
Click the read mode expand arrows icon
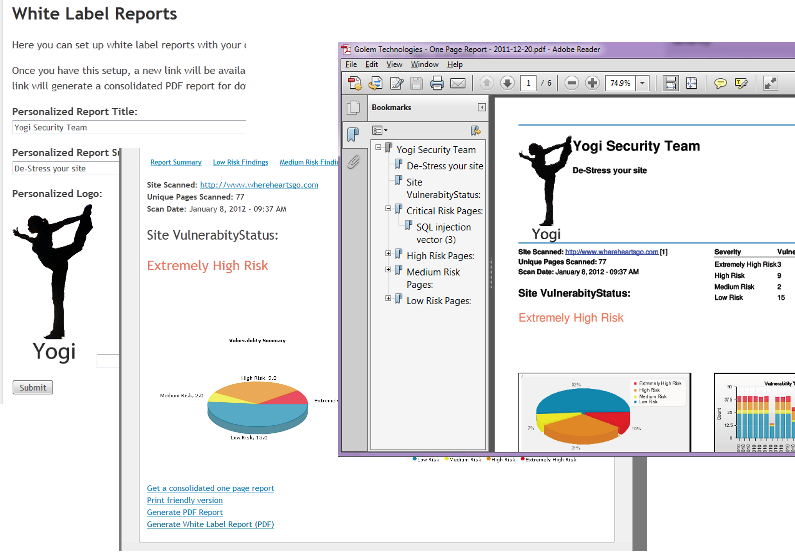tap(770, 83)
